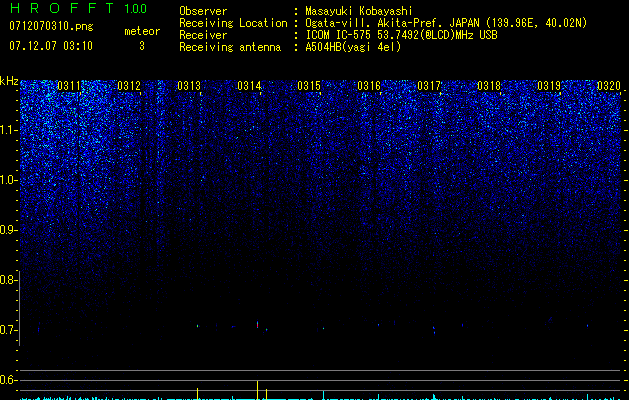
Task: Click the date stamp 07.12.07 03:10
Action: coord(51,45)
